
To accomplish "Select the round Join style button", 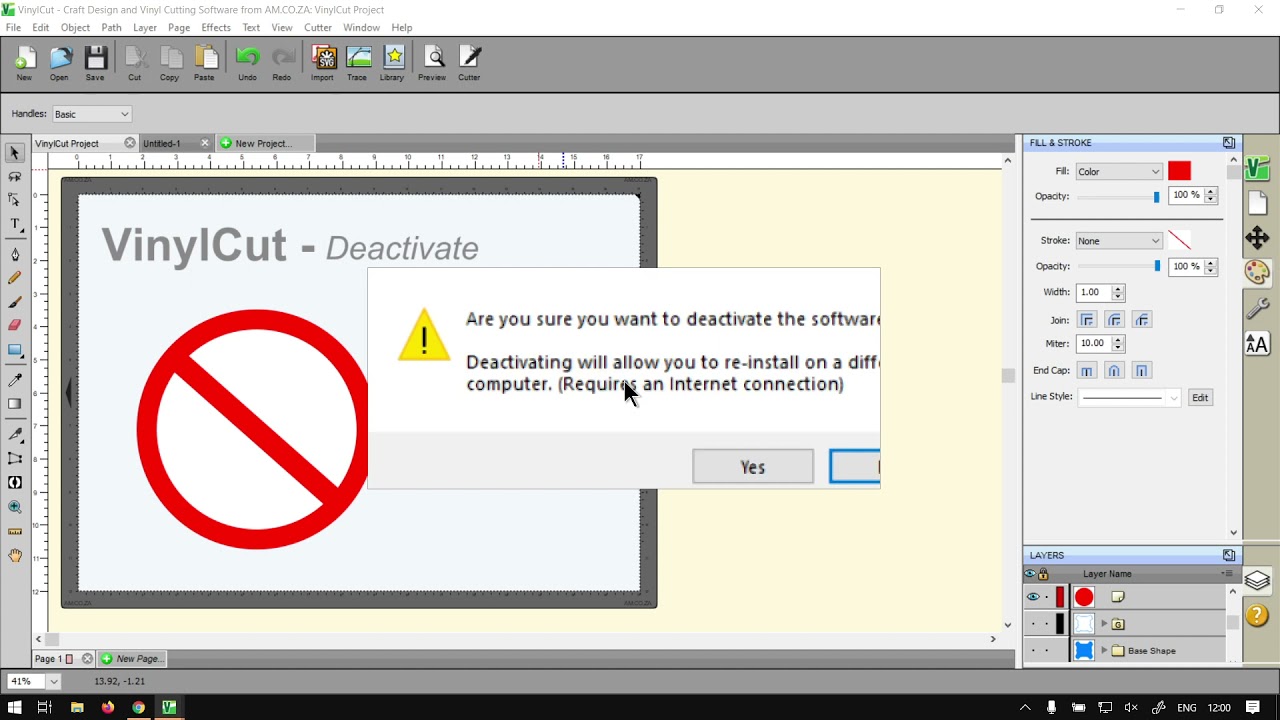I will 1114,320.
